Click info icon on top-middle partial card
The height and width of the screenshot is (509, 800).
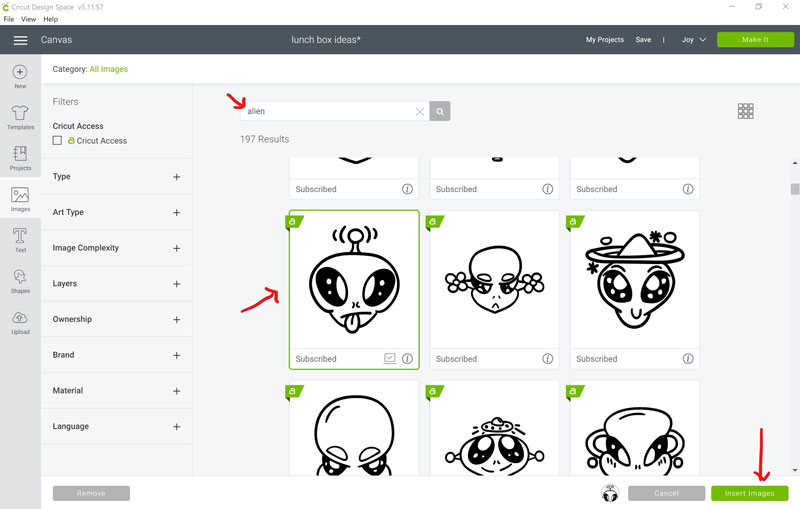pos(547,189)
